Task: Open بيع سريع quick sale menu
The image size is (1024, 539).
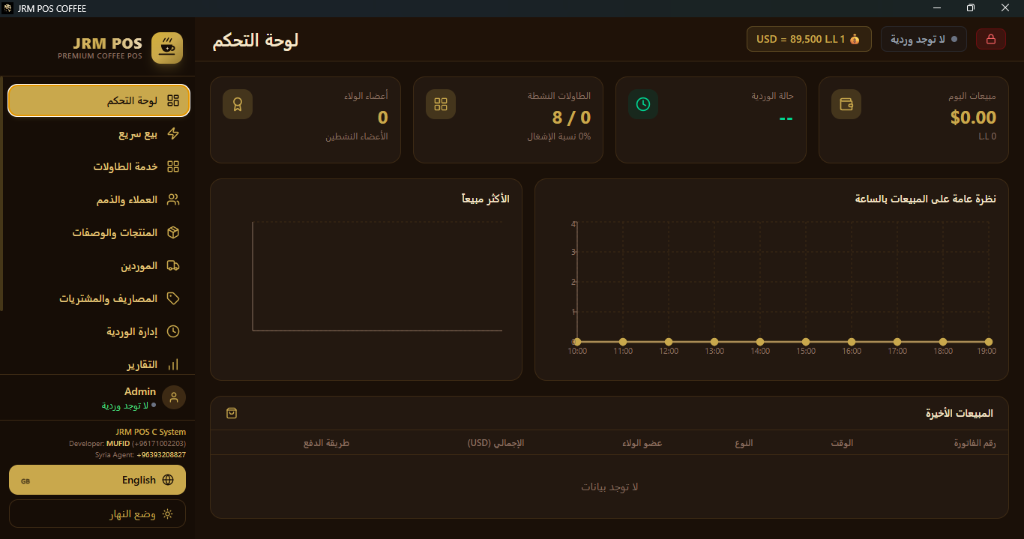Action: click(99, 134)
